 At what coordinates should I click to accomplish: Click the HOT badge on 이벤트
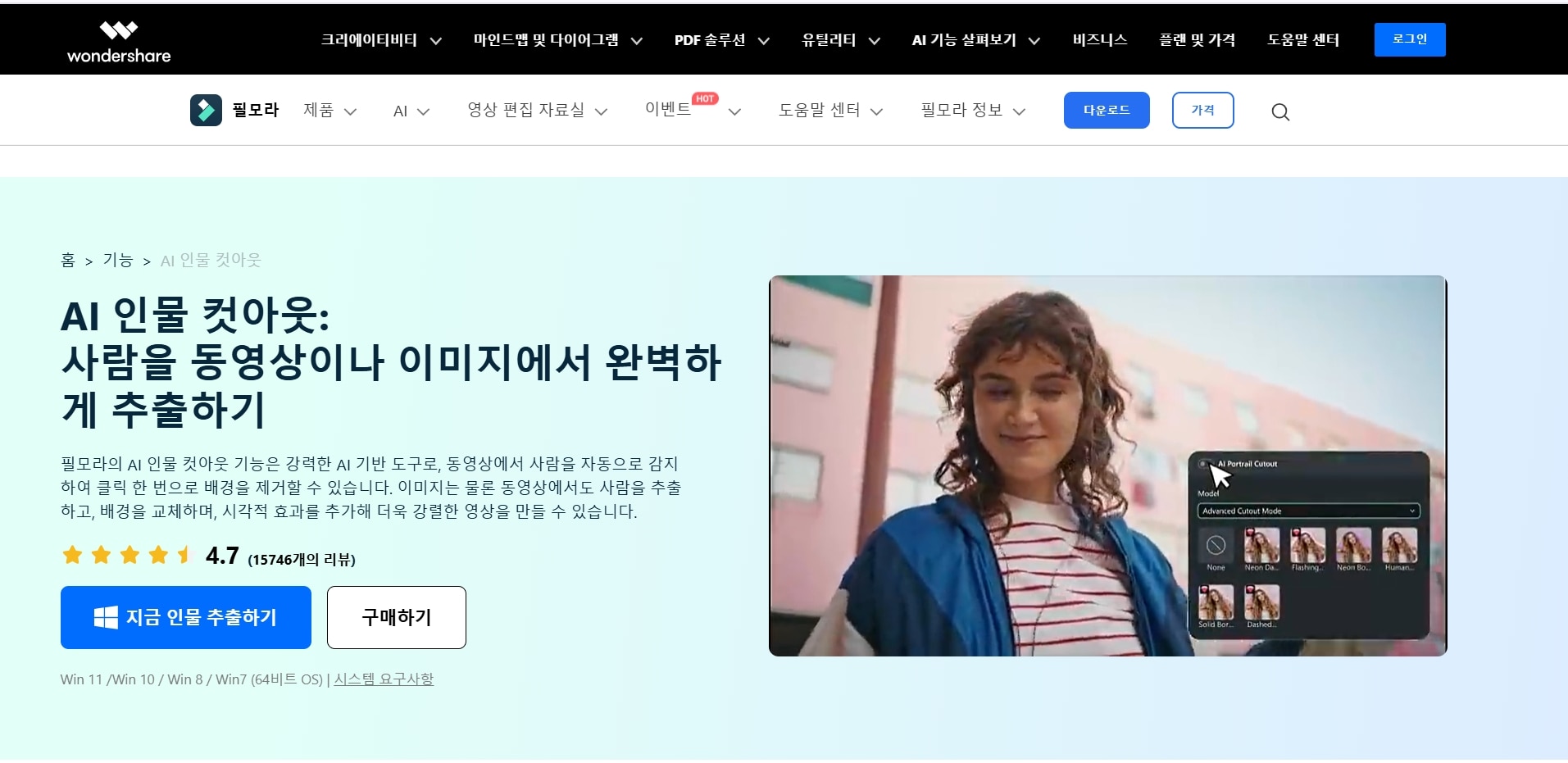[705, 98]
